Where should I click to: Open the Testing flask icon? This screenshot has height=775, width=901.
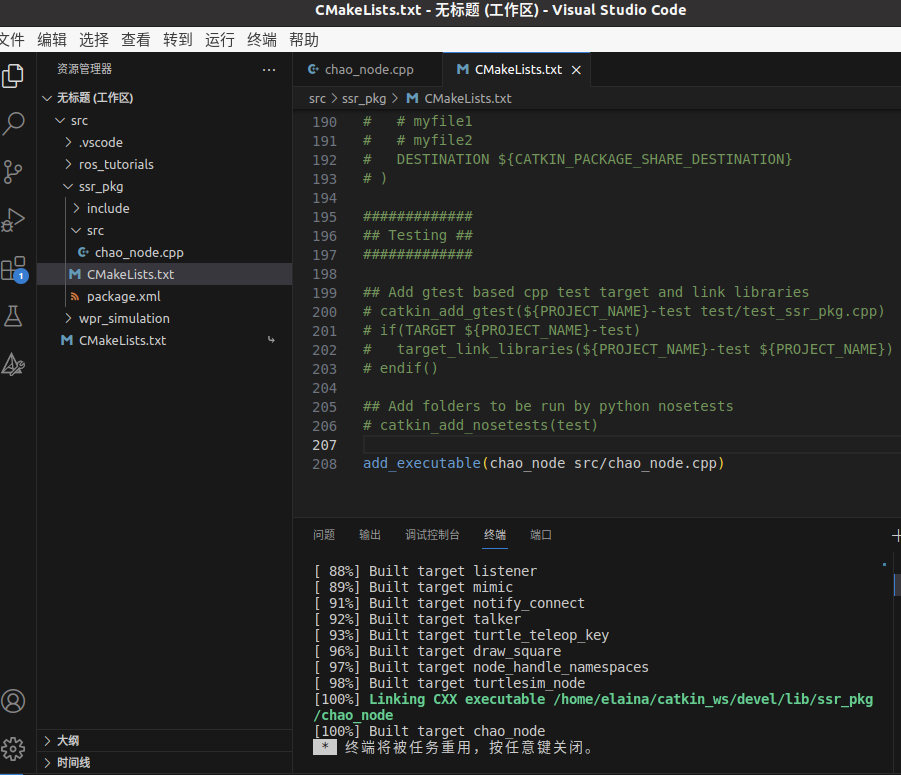(13, 316)
